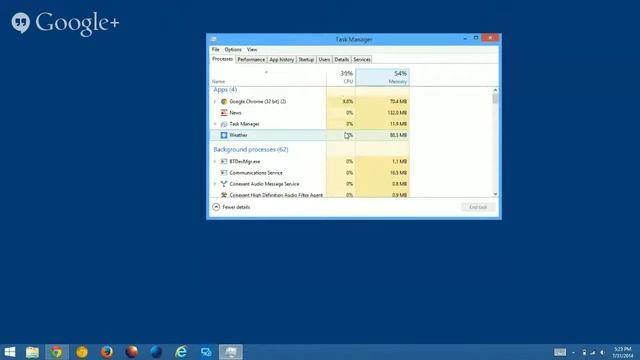Open the Options menu
Screen dimensions: 640x360
[233, 49]
